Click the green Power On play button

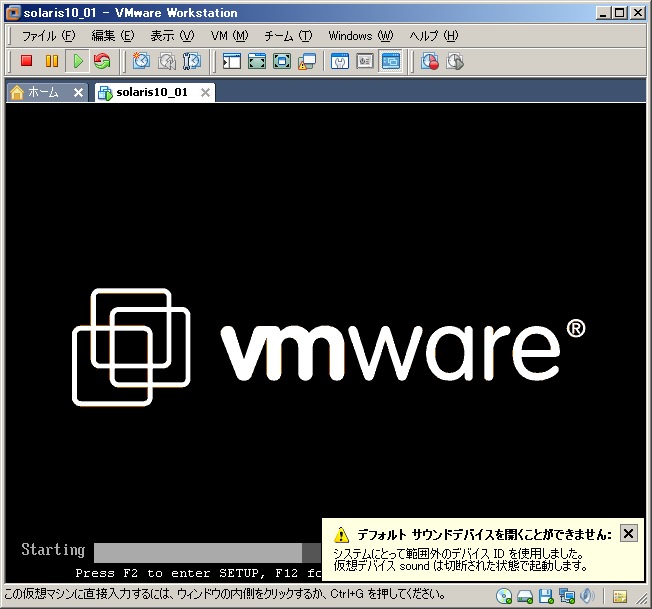tap(77, 61)
